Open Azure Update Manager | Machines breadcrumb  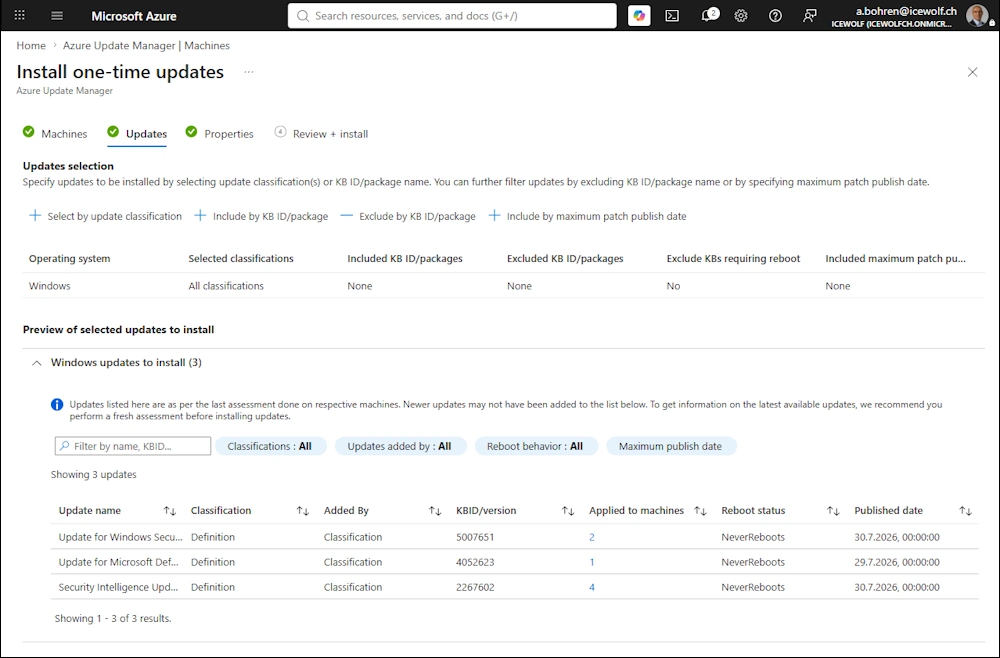pos(146,45)
